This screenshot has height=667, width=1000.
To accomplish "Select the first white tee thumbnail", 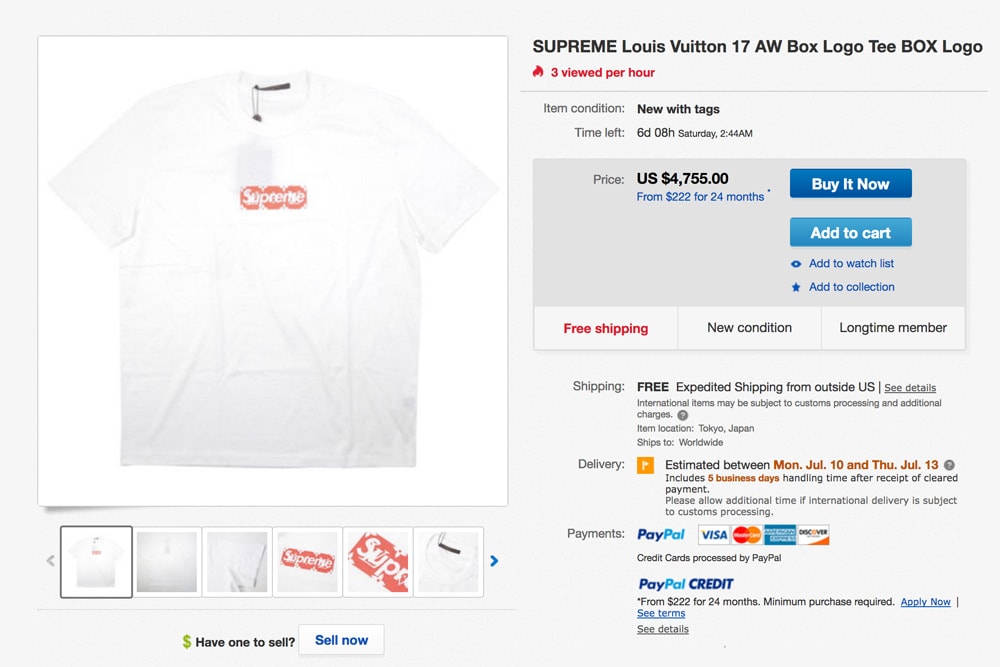I will pyautogui.click(x=96, y=561).
